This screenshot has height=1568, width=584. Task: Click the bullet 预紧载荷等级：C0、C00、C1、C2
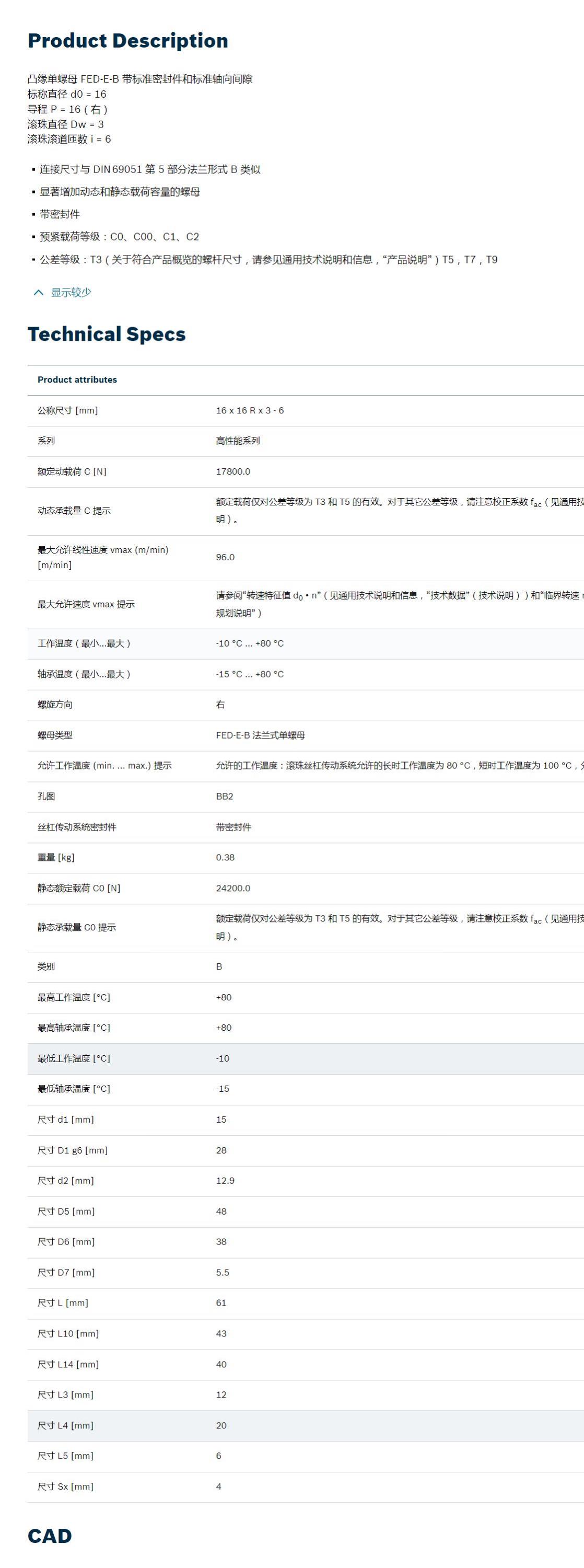click(119, 237)
